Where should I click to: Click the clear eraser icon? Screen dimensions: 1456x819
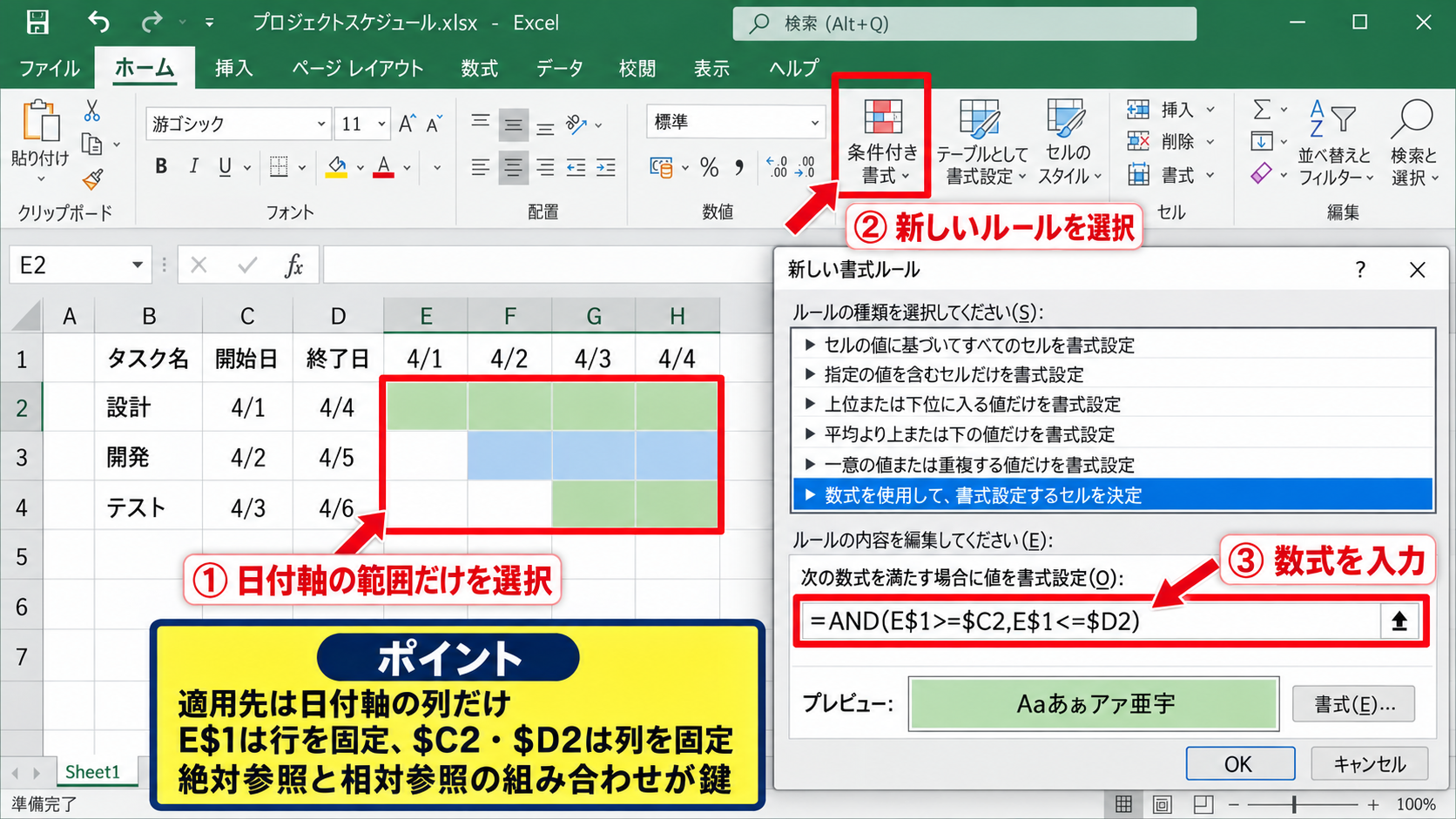click(1261, 173)
